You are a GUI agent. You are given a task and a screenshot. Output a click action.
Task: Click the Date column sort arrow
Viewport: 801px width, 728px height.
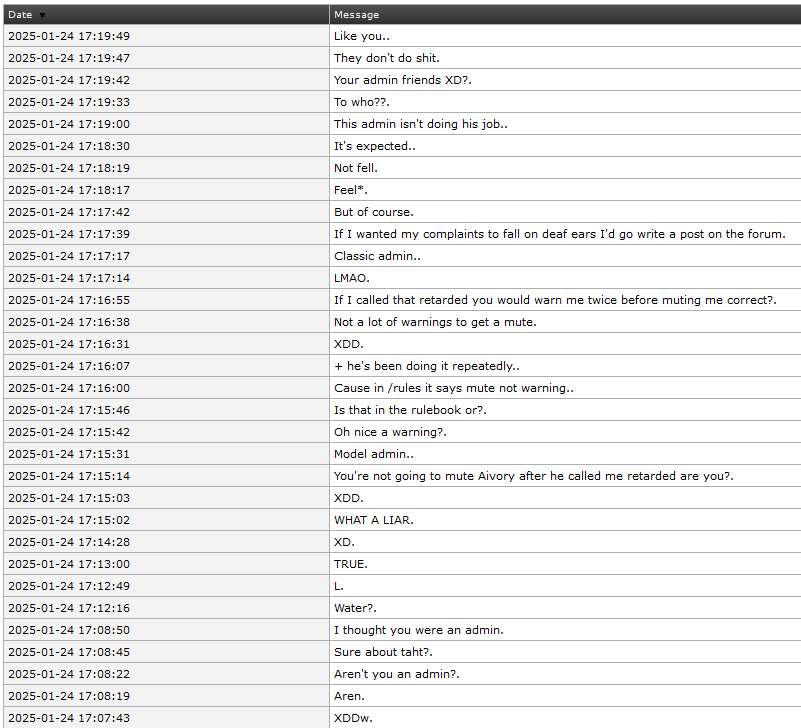click(x=42, y=15)
